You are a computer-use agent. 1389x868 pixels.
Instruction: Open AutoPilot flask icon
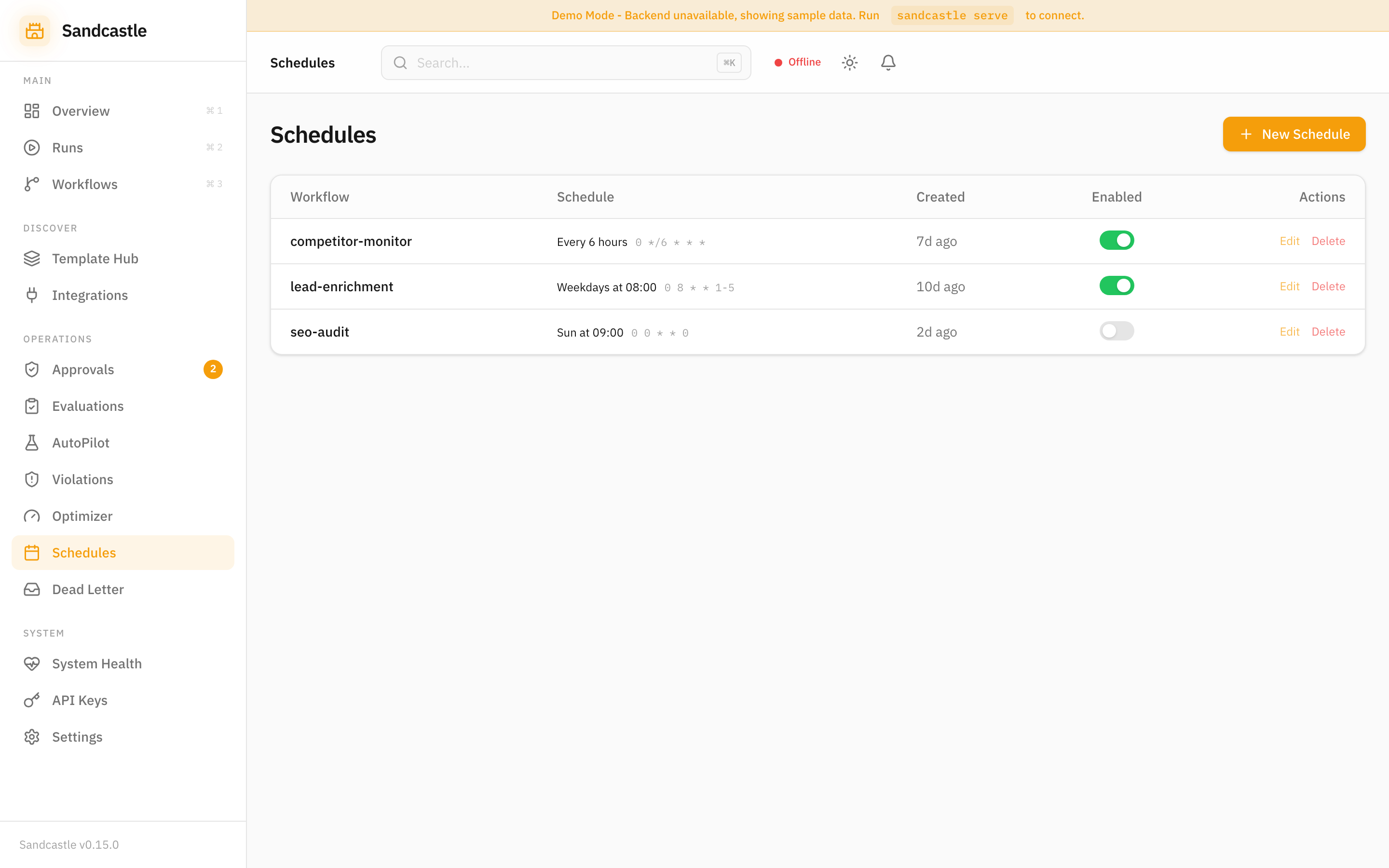(32, 443)
